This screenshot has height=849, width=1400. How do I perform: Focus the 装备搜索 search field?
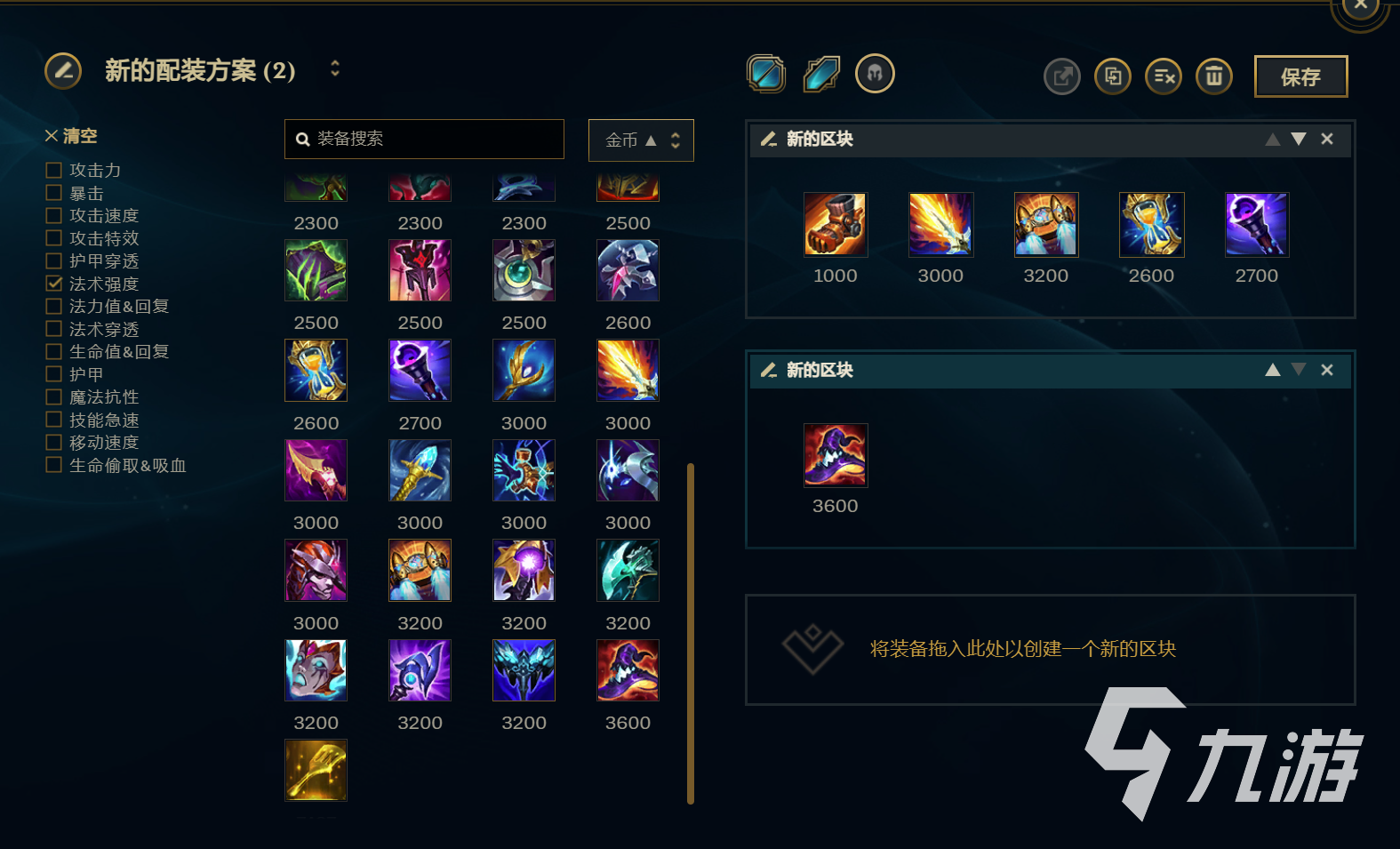coord(424,139)
